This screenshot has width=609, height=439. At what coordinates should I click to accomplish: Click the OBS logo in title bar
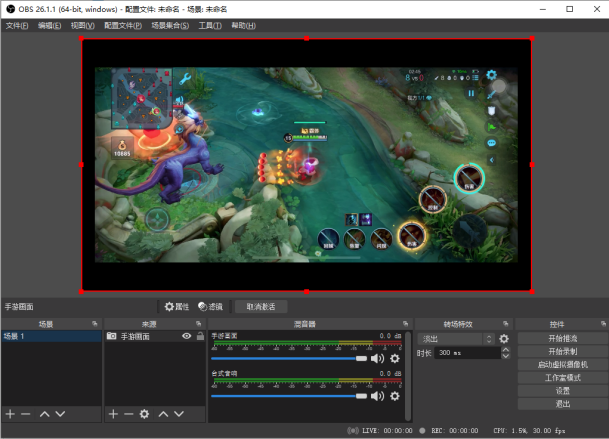pos(10,9)
